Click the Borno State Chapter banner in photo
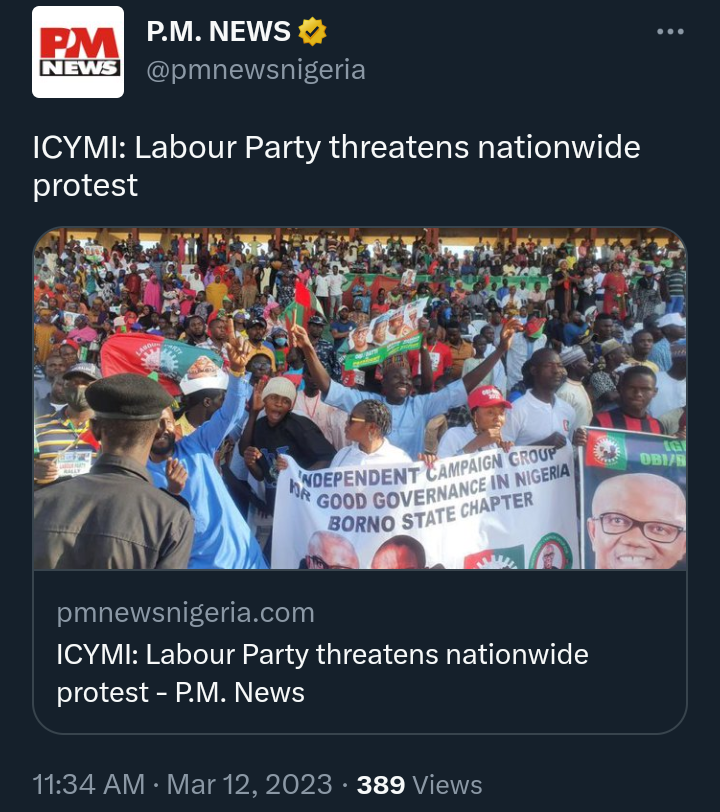This screenshot has height=812, width=720. (x=425, y=508)
